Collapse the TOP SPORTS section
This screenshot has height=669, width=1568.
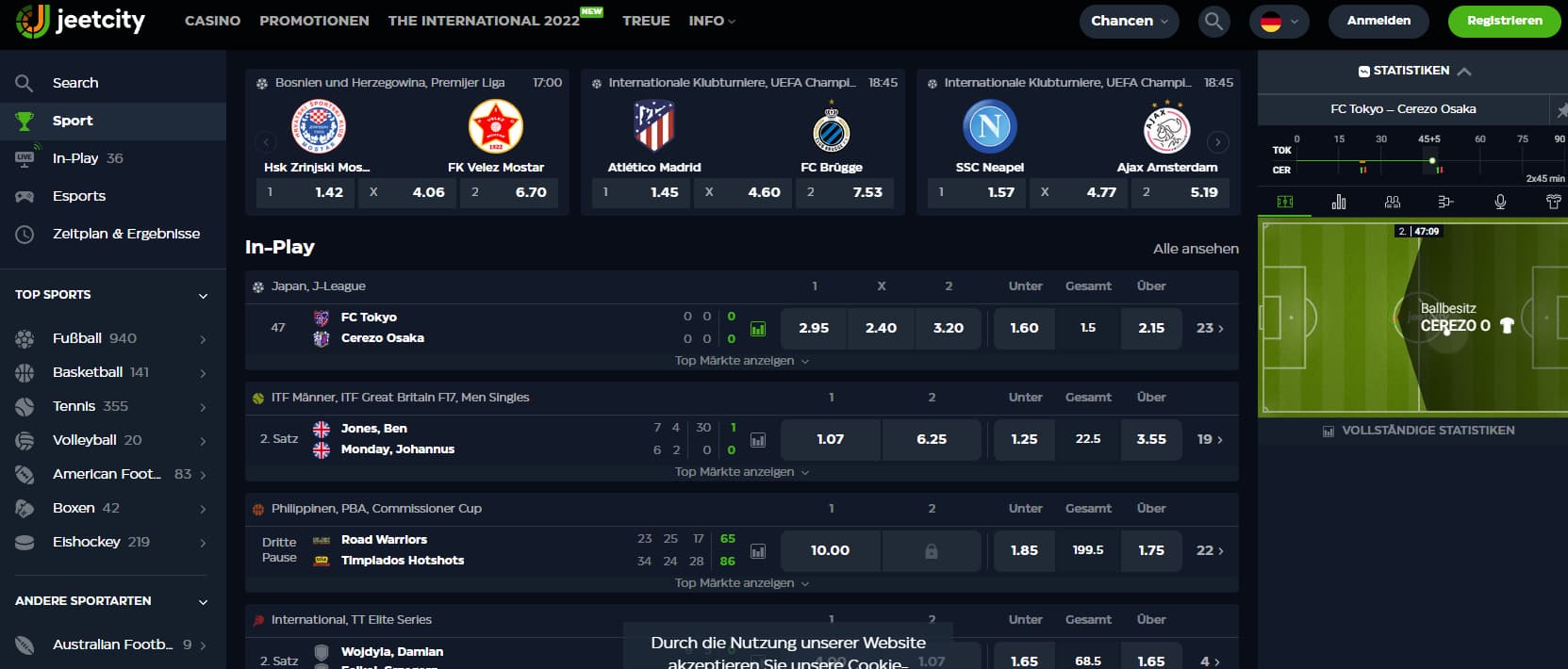[203, 295]
